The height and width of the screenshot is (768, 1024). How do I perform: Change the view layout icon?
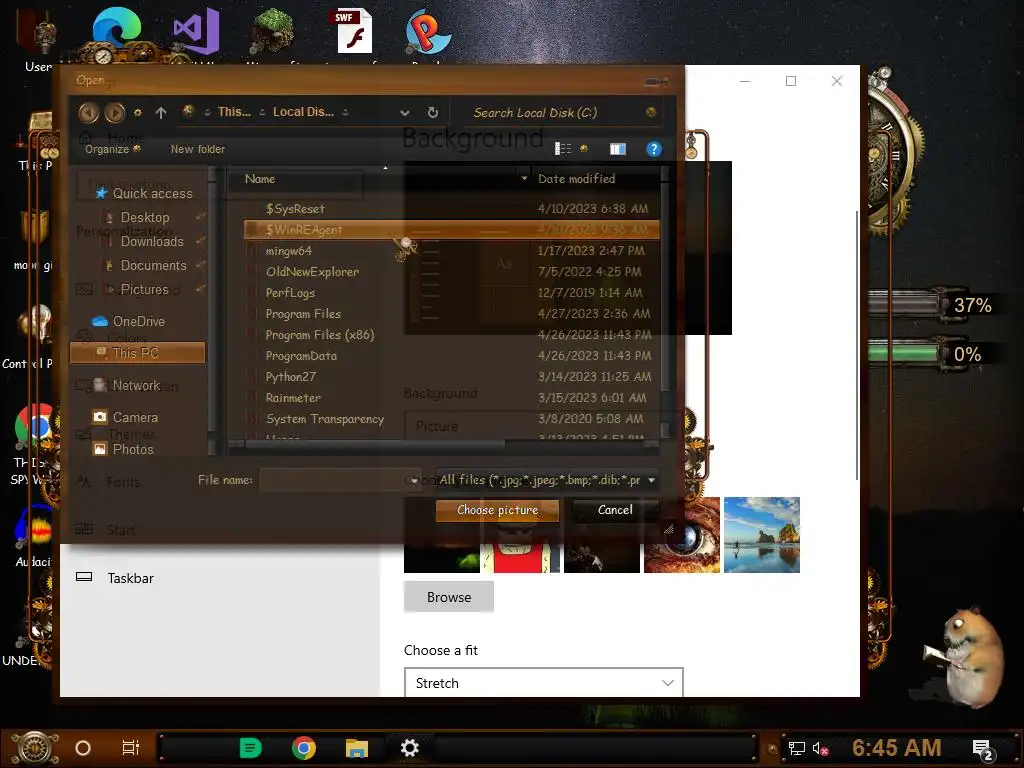(563, 149)
